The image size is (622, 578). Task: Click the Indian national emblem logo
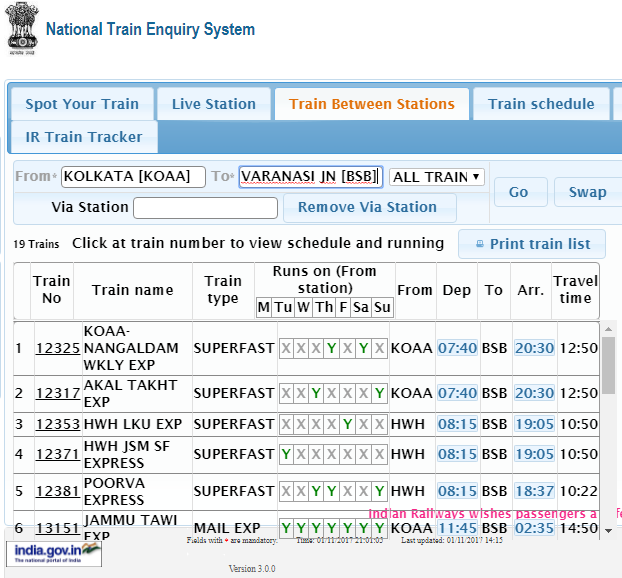pos(22,29)
